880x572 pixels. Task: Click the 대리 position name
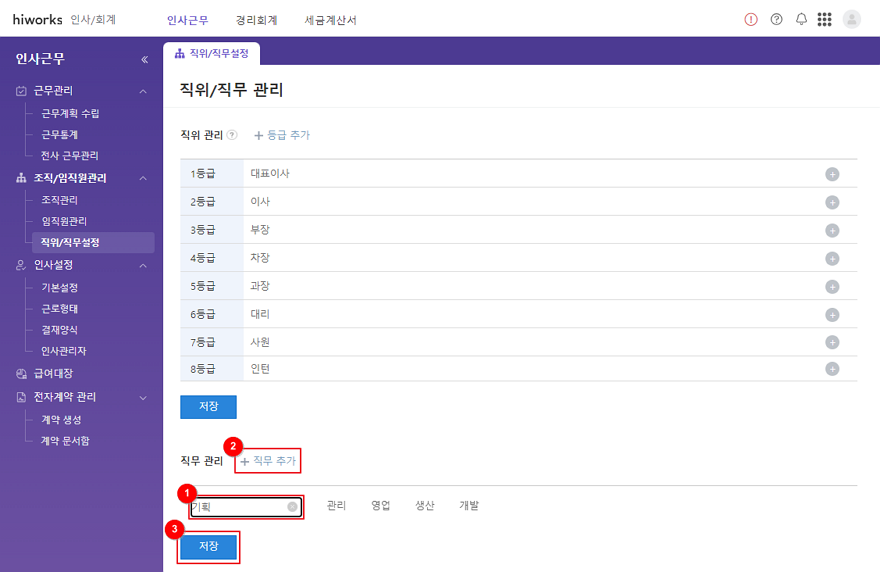[x=260, y=314]
